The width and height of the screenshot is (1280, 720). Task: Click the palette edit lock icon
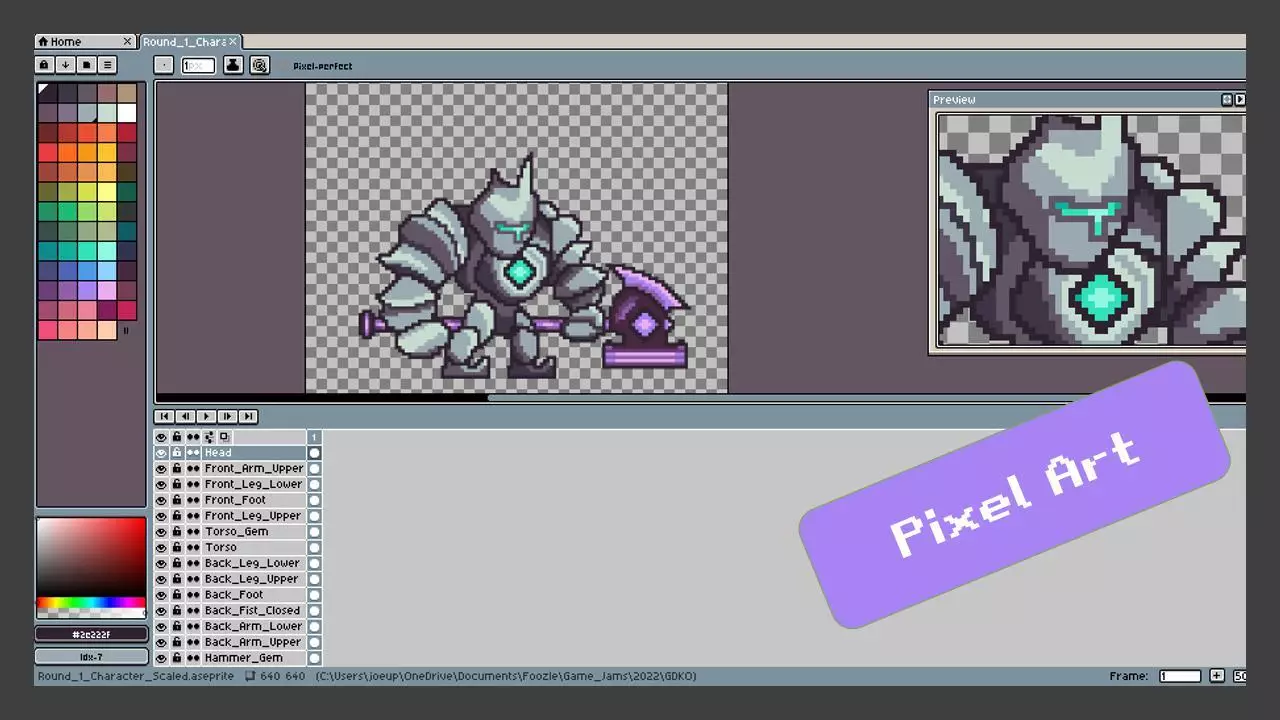[44, 65]
